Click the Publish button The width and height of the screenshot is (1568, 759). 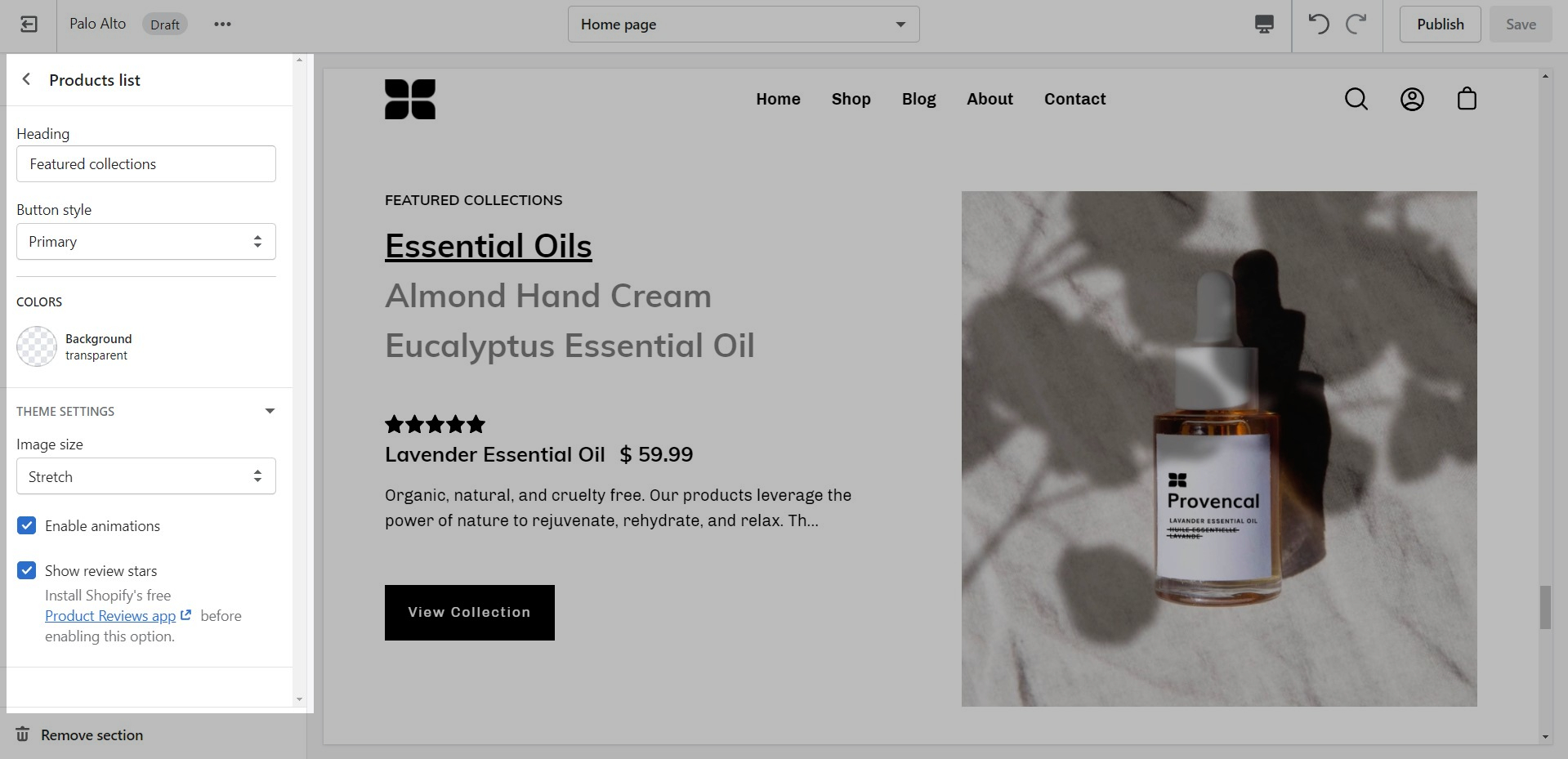click(x=1440, y=25)
